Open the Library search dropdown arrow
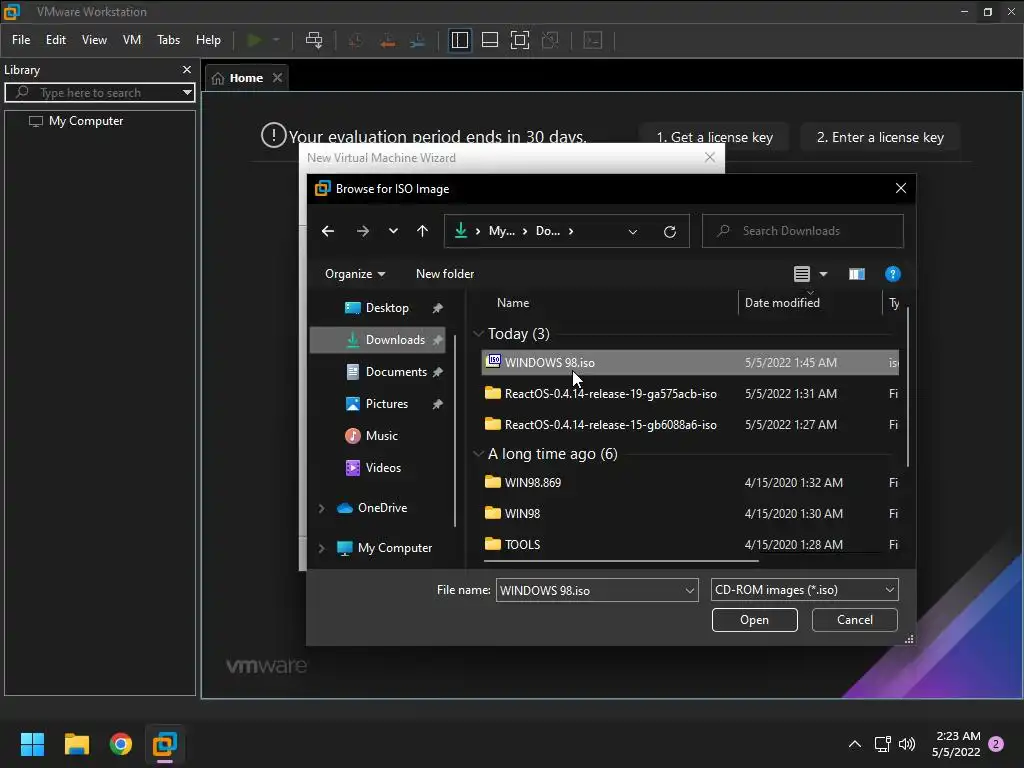The height and width of the screenshot is (768, 1024). pyautogui.click(x=187, y=93)
